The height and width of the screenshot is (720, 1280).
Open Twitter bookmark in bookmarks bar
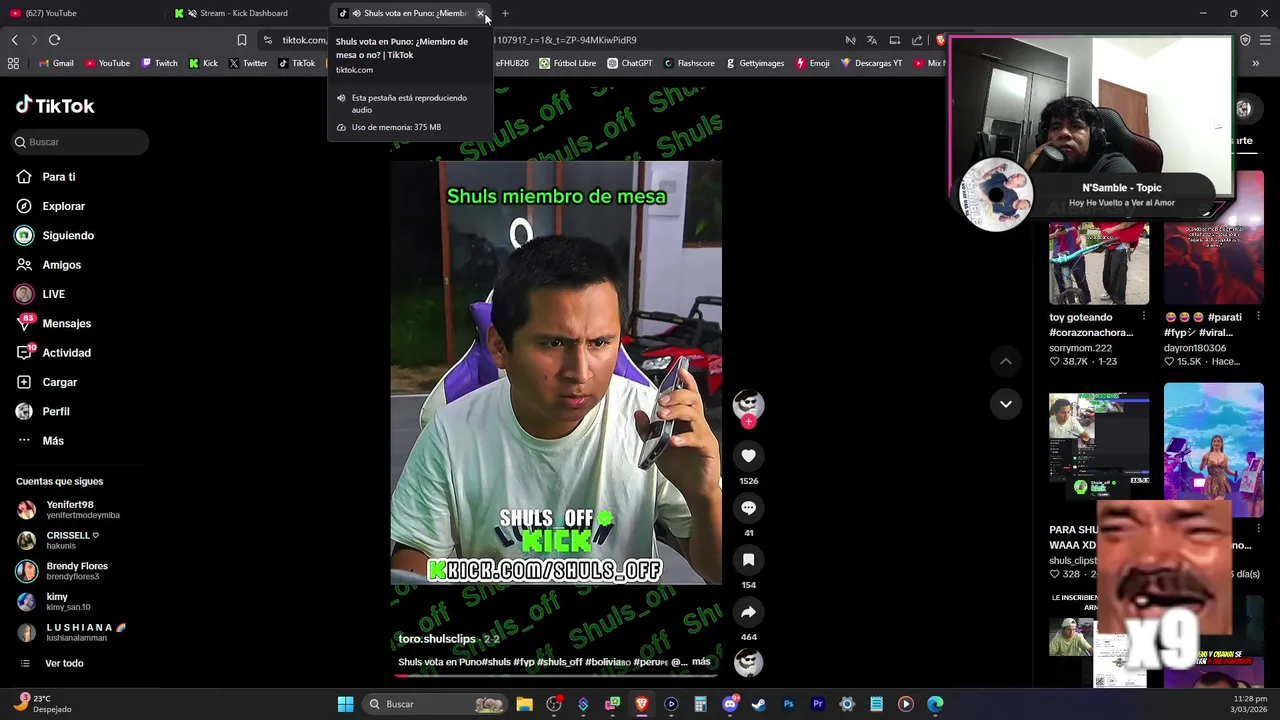248,63
